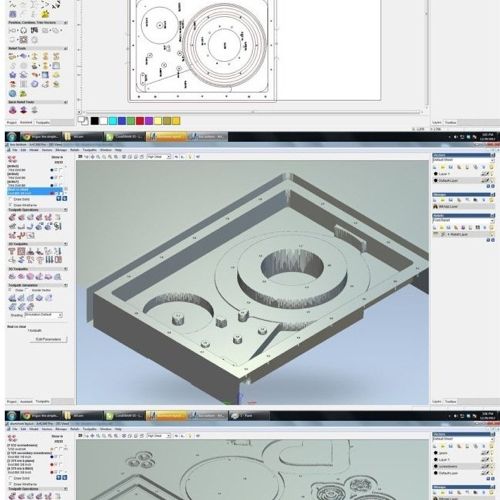
Task: Open the highlighted ArtCAM taskbar button, middle taskbar
Action: 166,137
